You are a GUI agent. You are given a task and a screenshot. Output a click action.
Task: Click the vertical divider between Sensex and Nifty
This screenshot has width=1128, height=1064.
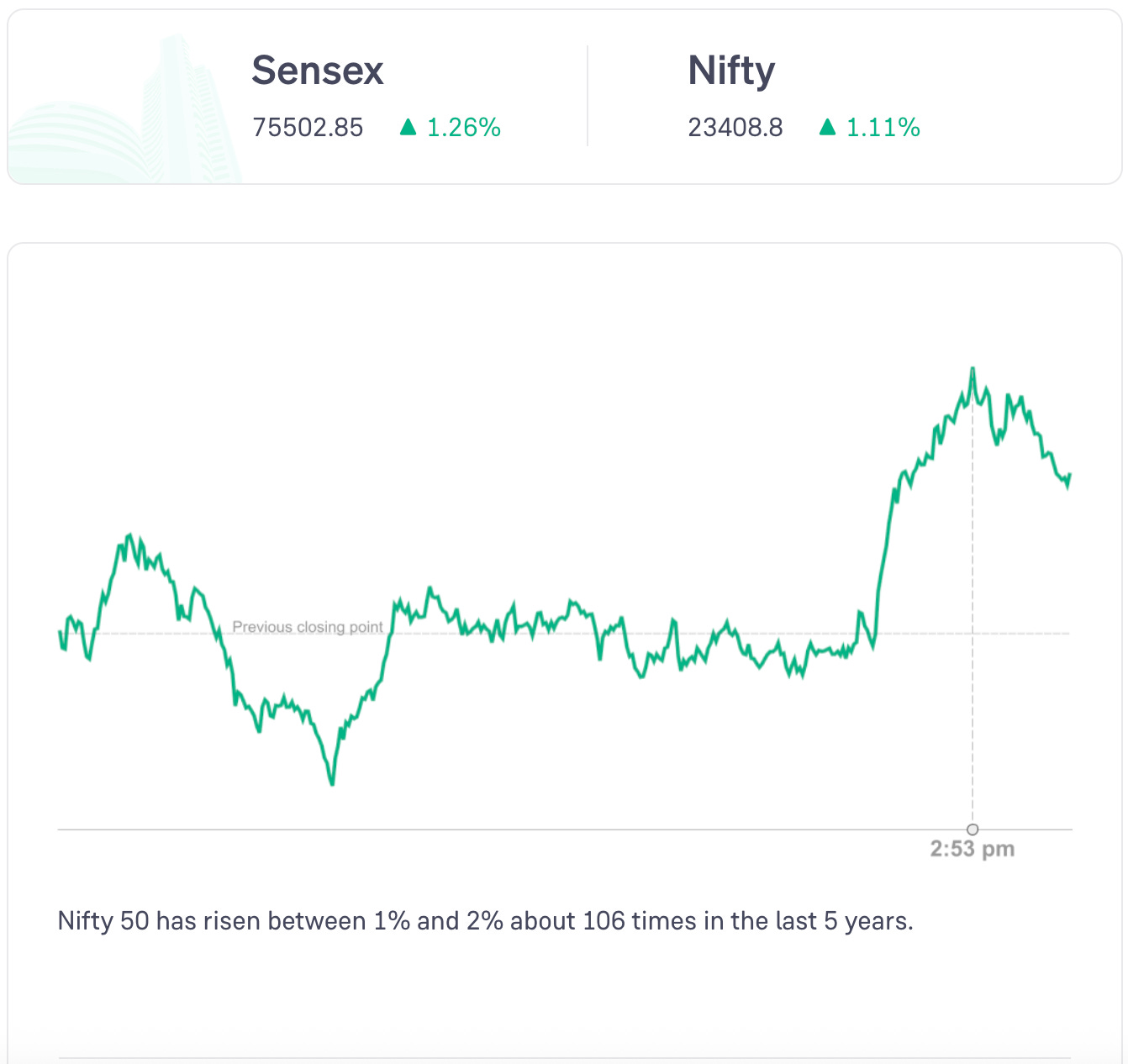click(x=588, y=97)
